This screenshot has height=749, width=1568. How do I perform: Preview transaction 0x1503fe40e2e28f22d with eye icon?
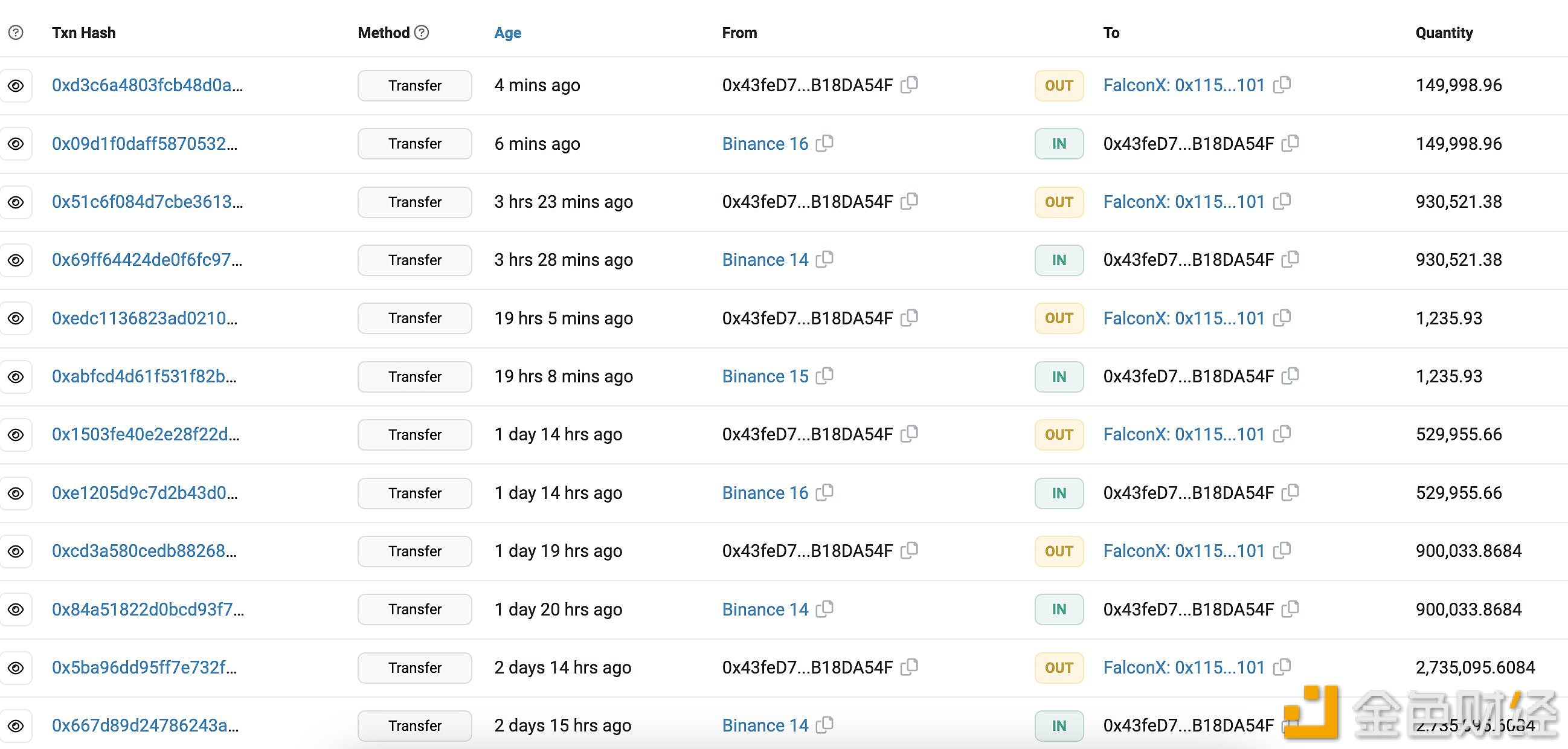coord(16,435)
